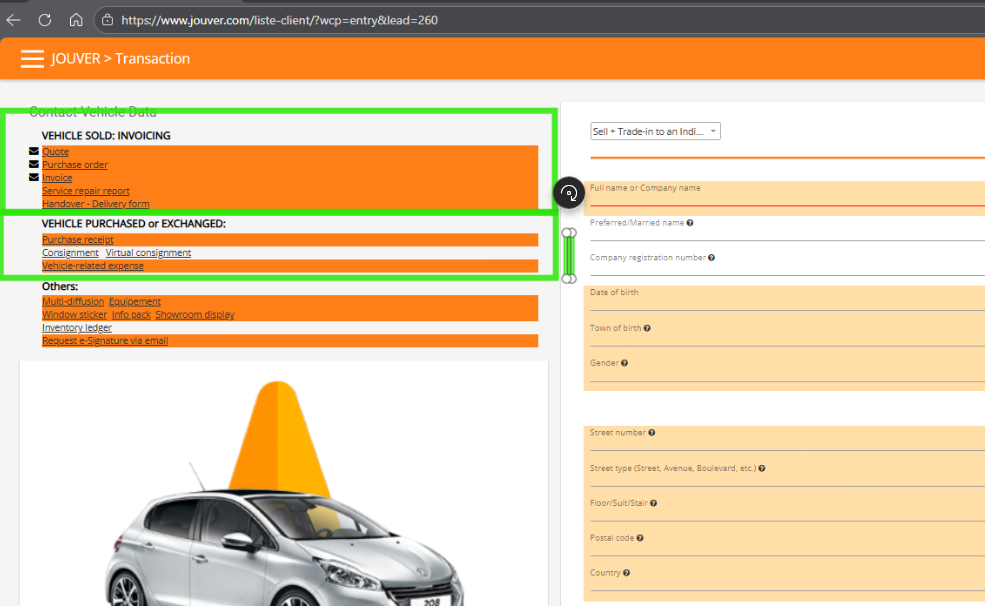
Task: Go back using the browser back arrow
Action: [x=13, y=20]
